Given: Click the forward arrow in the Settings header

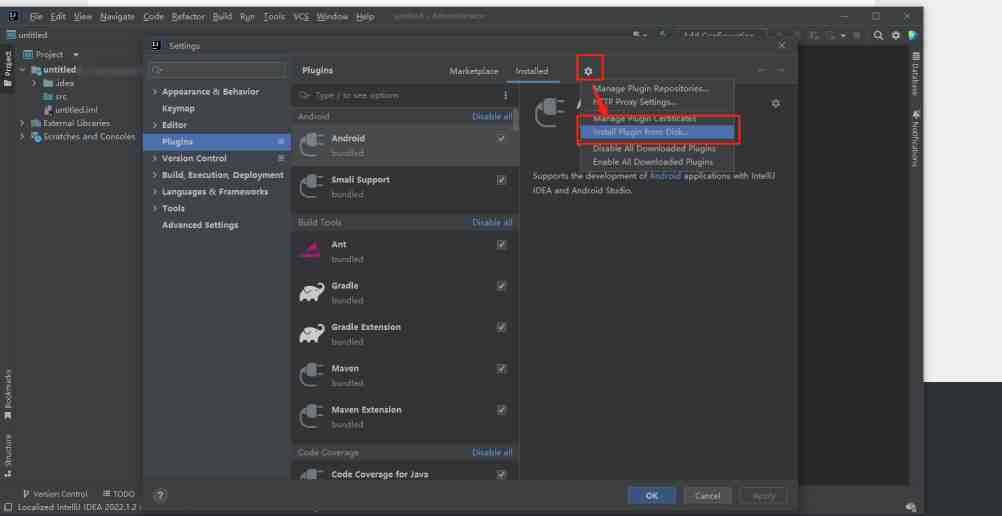Looking at the screenshot, I should coord(780,70).
